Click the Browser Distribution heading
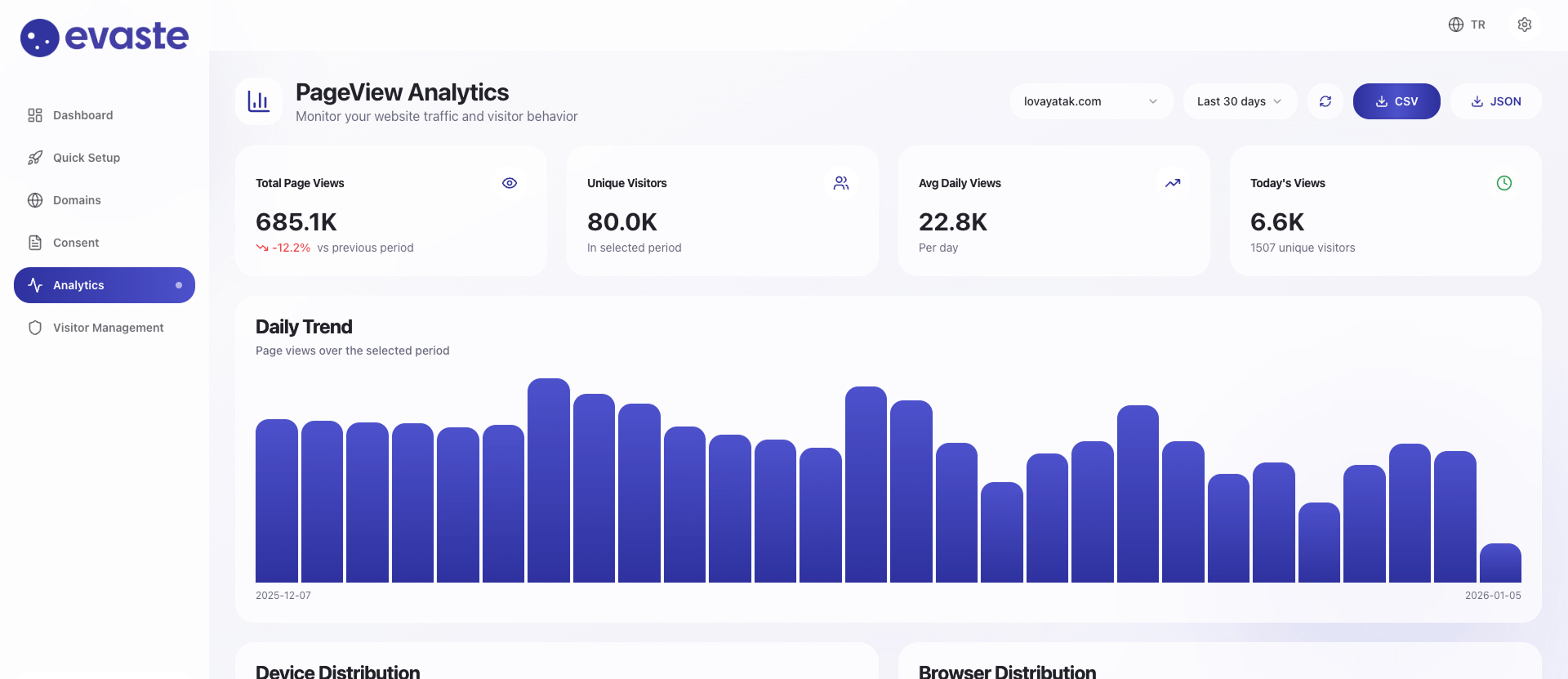This screenshot has width=1568, height=679. coord(1008,672)
